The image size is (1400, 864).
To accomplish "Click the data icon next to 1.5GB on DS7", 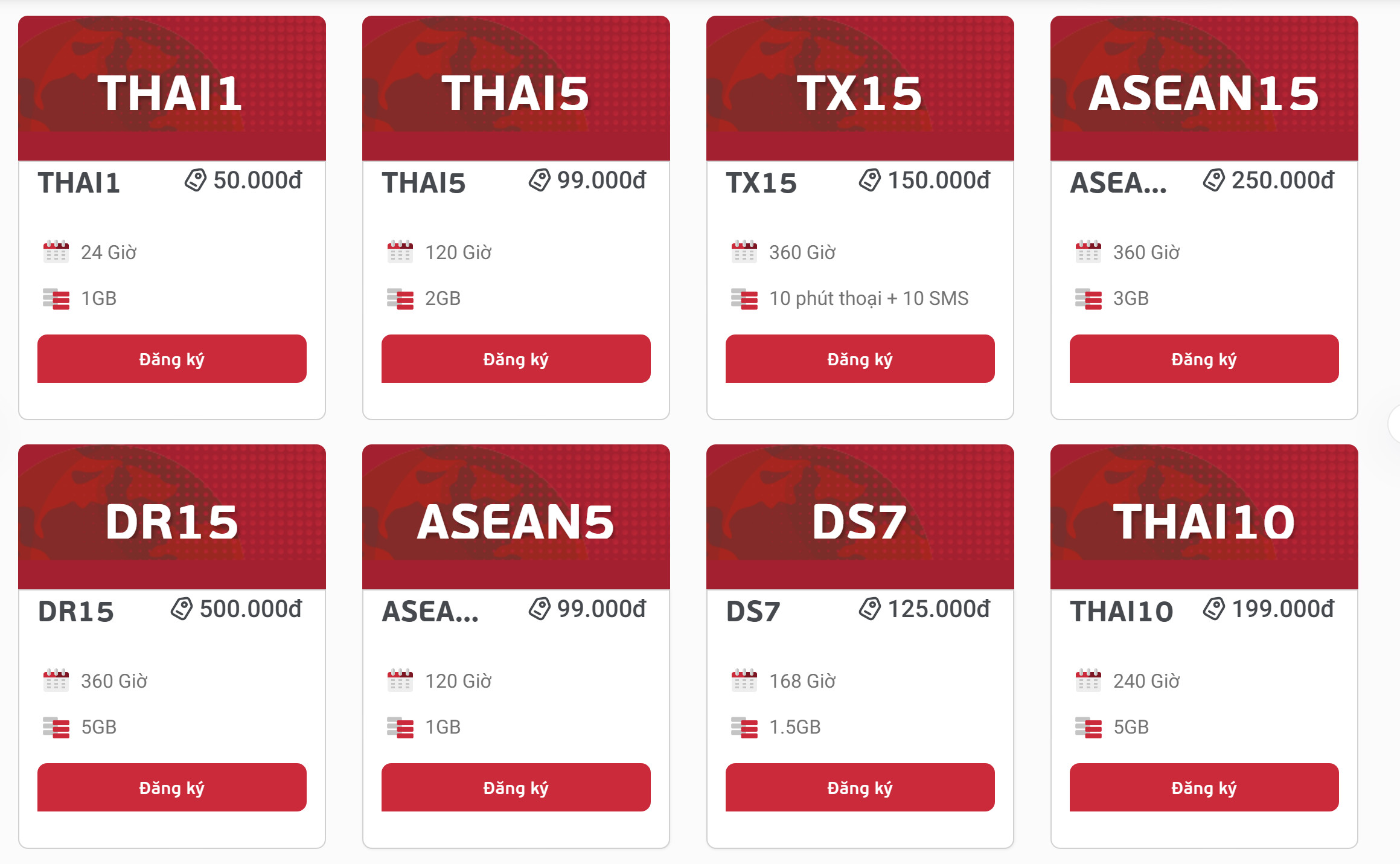I will 744,726.
